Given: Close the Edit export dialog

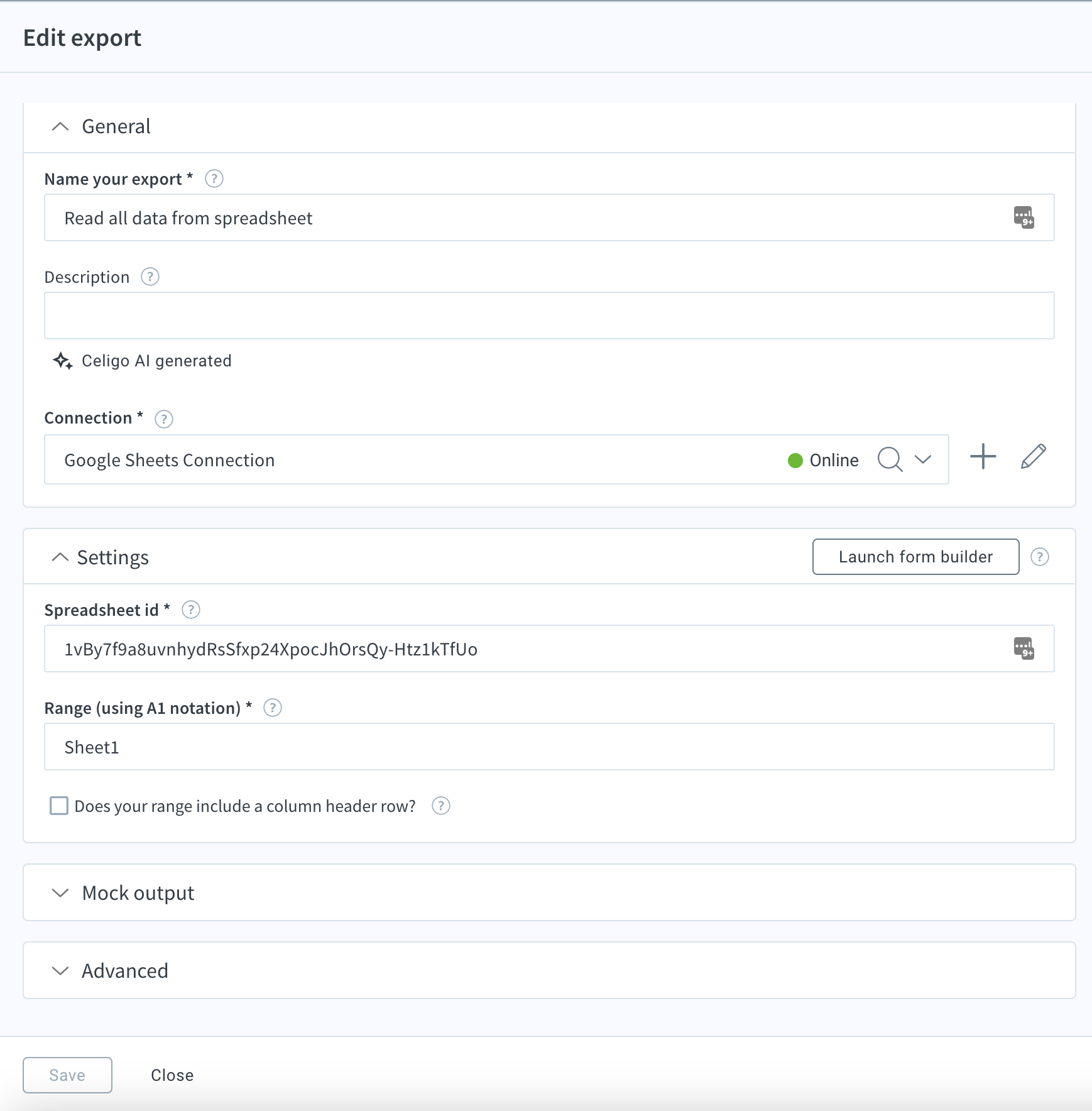Looking at the screenshot, I should click(172, 1075).
